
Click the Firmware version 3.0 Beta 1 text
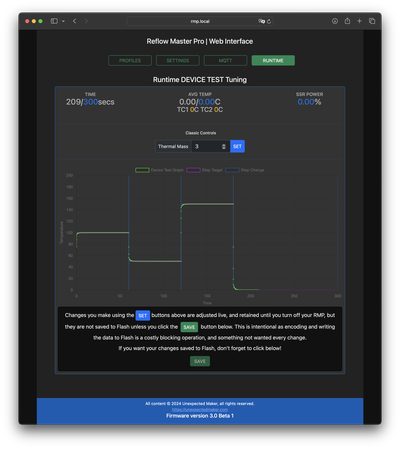200,416
